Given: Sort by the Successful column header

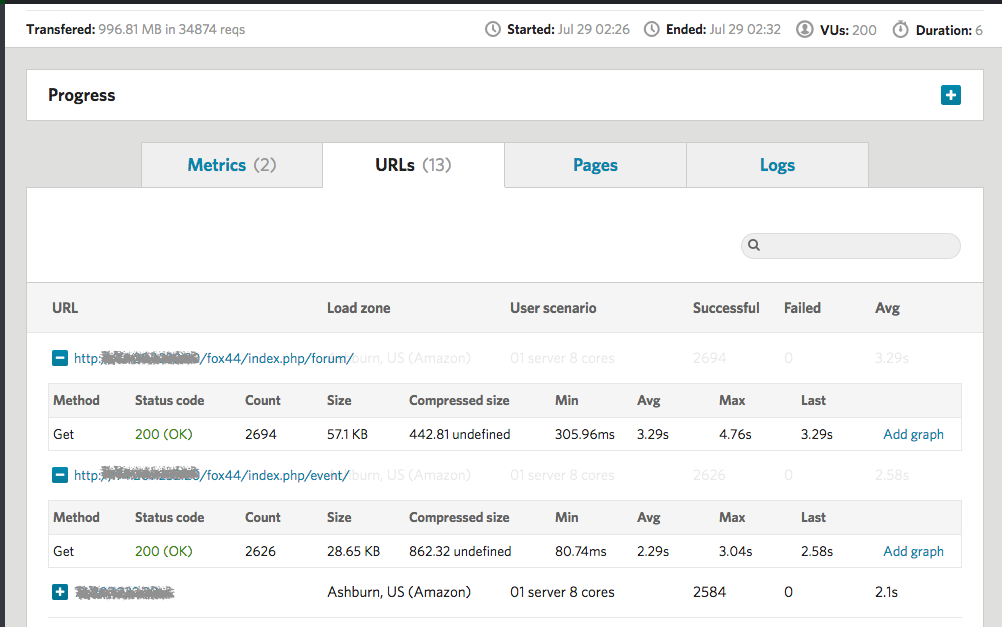Looking at the screenshot, I should click(x=726, y=308).
